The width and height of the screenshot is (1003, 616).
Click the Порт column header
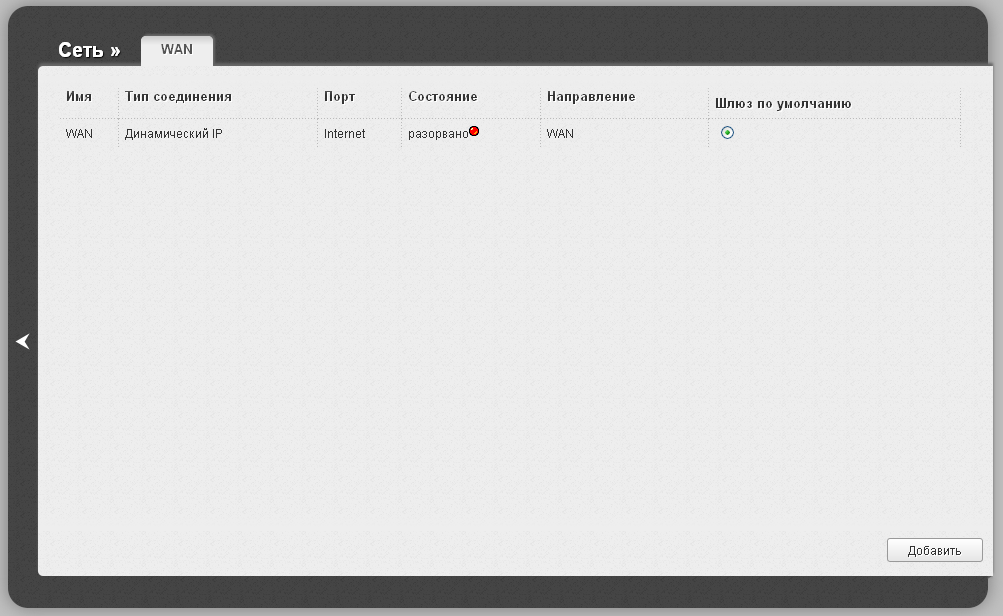pos(339,97)
